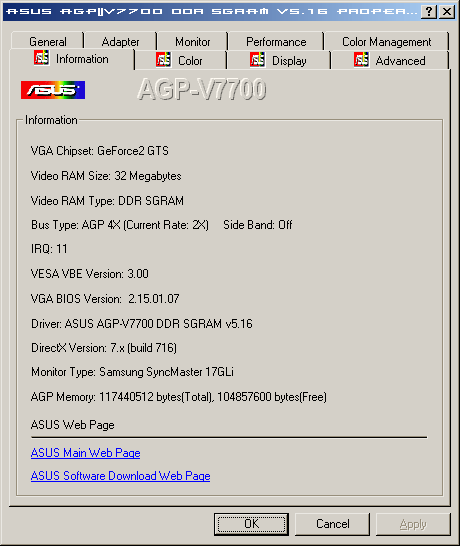The width and height of the screenshot is (460, 546).
Task: Click the question mark help button
Action: [x=429, y=12]
